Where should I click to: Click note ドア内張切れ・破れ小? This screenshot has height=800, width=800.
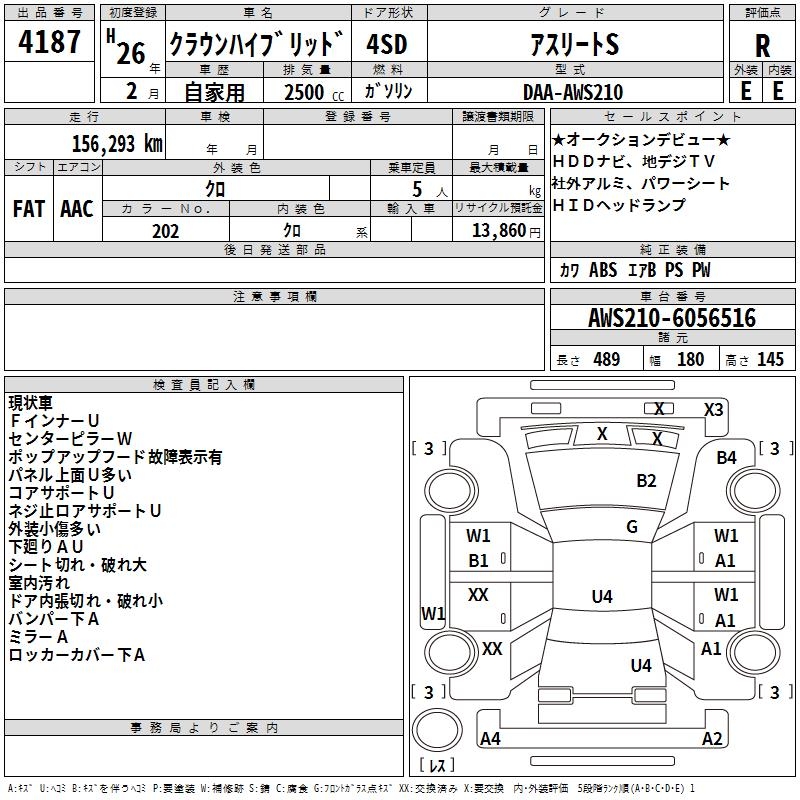pos(86,601)
